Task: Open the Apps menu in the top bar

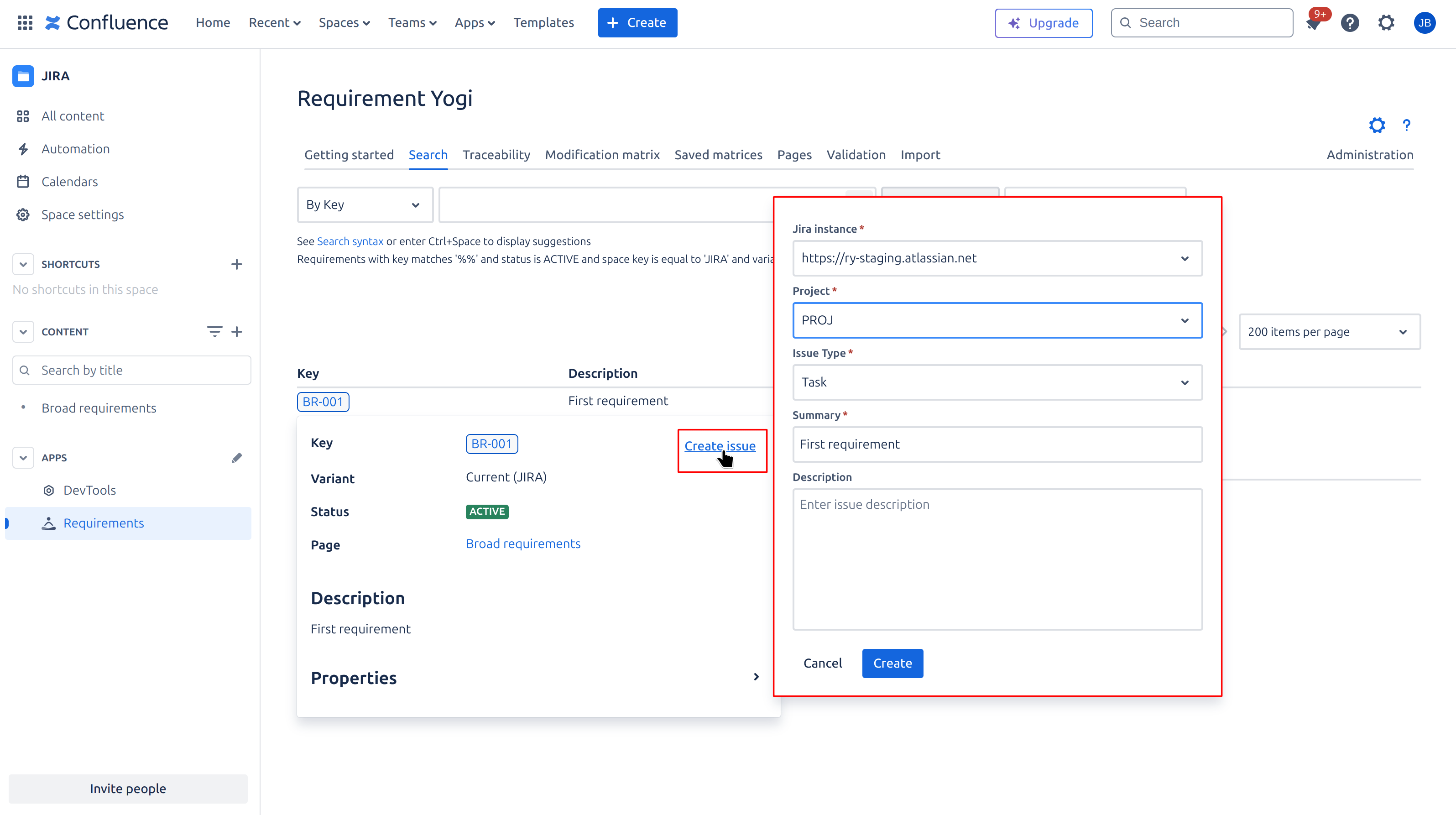Action: 474,23
